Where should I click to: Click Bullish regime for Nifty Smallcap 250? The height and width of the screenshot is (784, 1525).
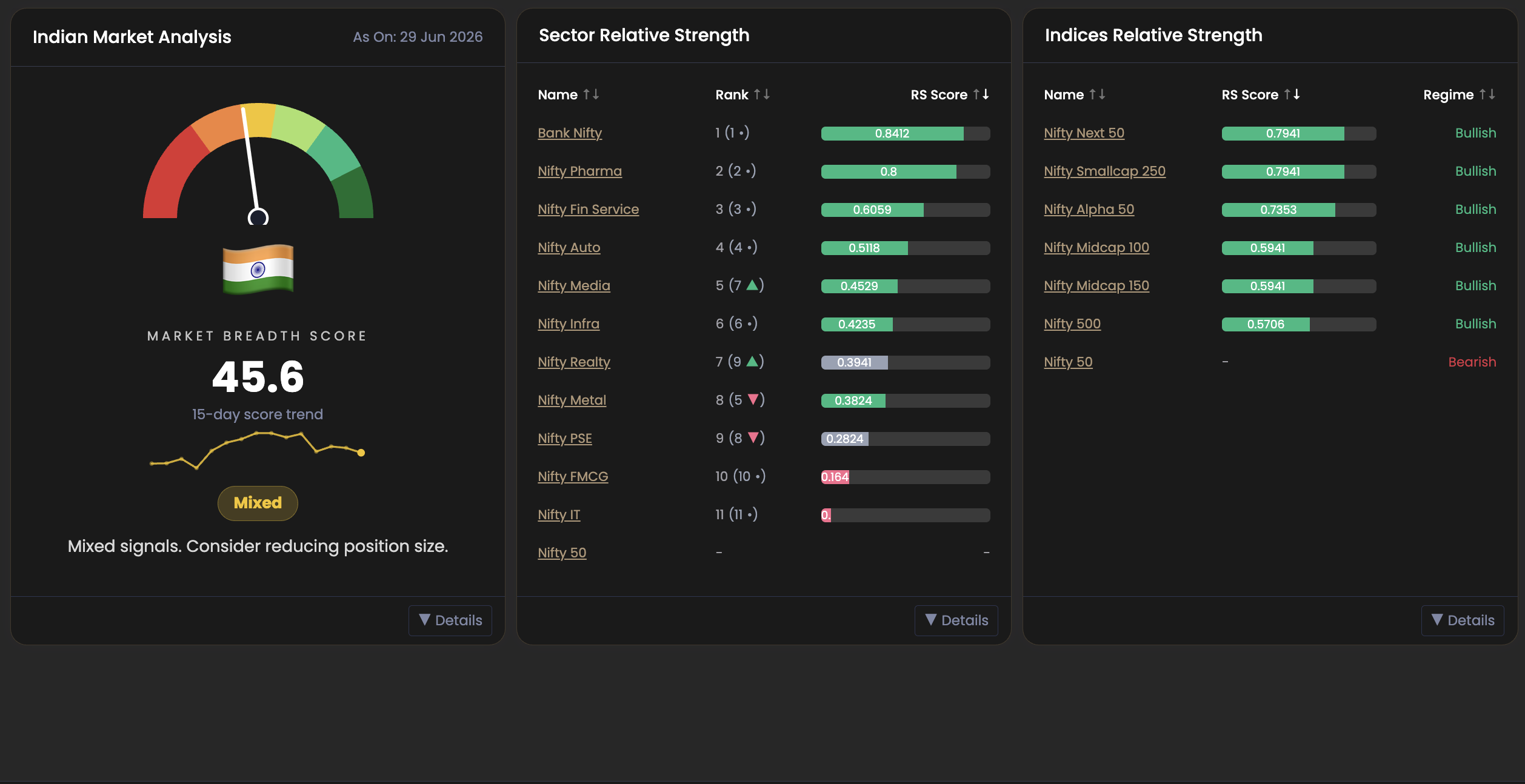(x=1475, y=171)
